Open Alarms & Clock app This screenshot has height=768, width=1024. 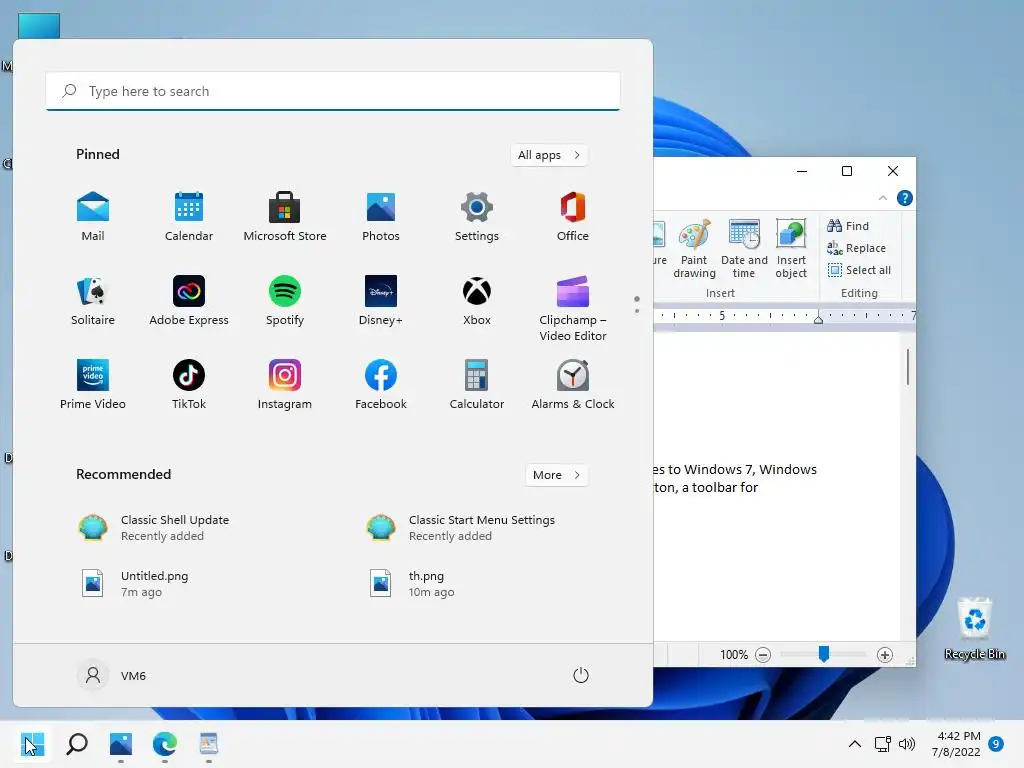[573, 385]
